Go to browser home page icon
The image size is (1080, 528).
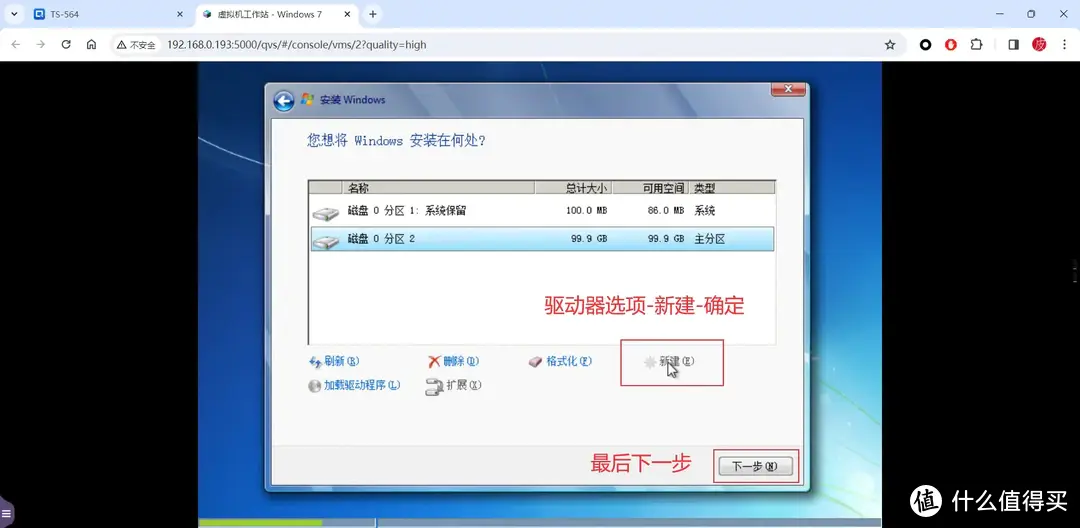91,44
